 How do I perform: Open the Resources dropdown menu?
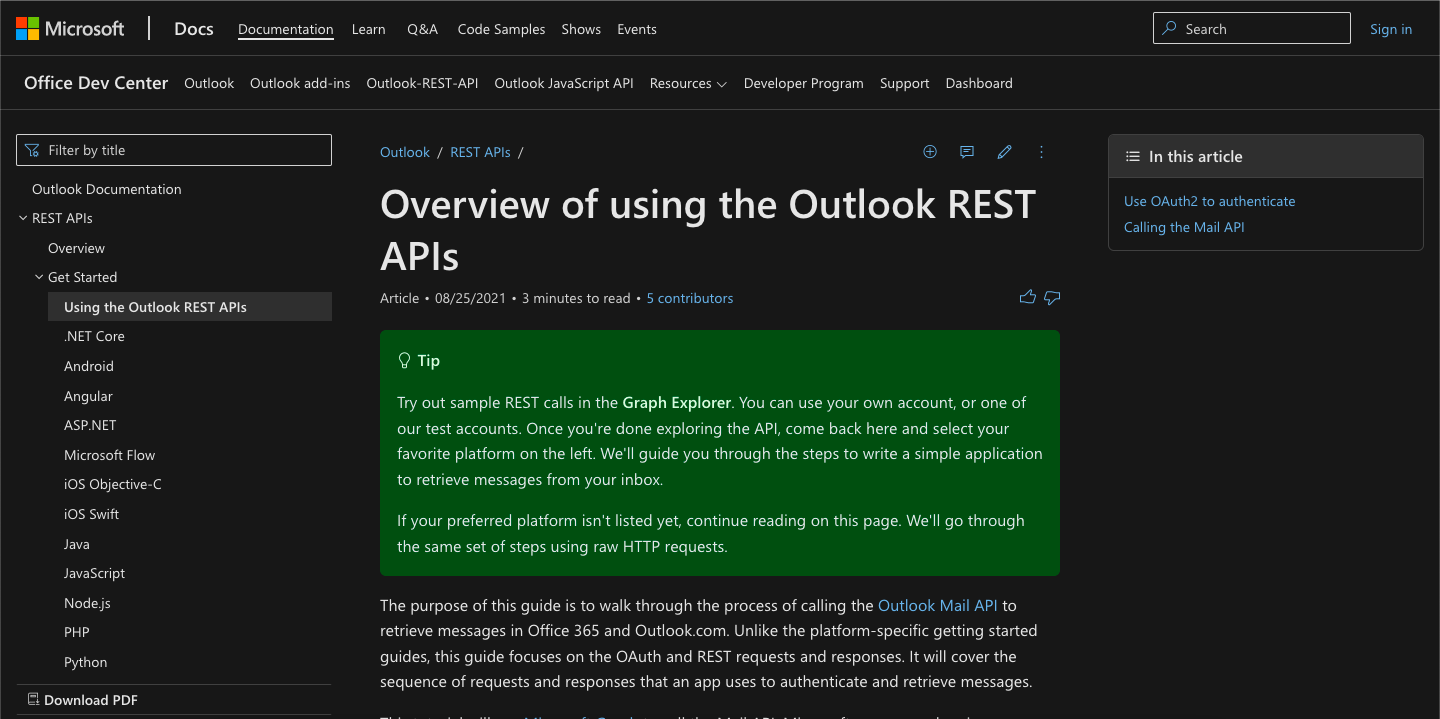pyautogui.click(x=688, y=83)
